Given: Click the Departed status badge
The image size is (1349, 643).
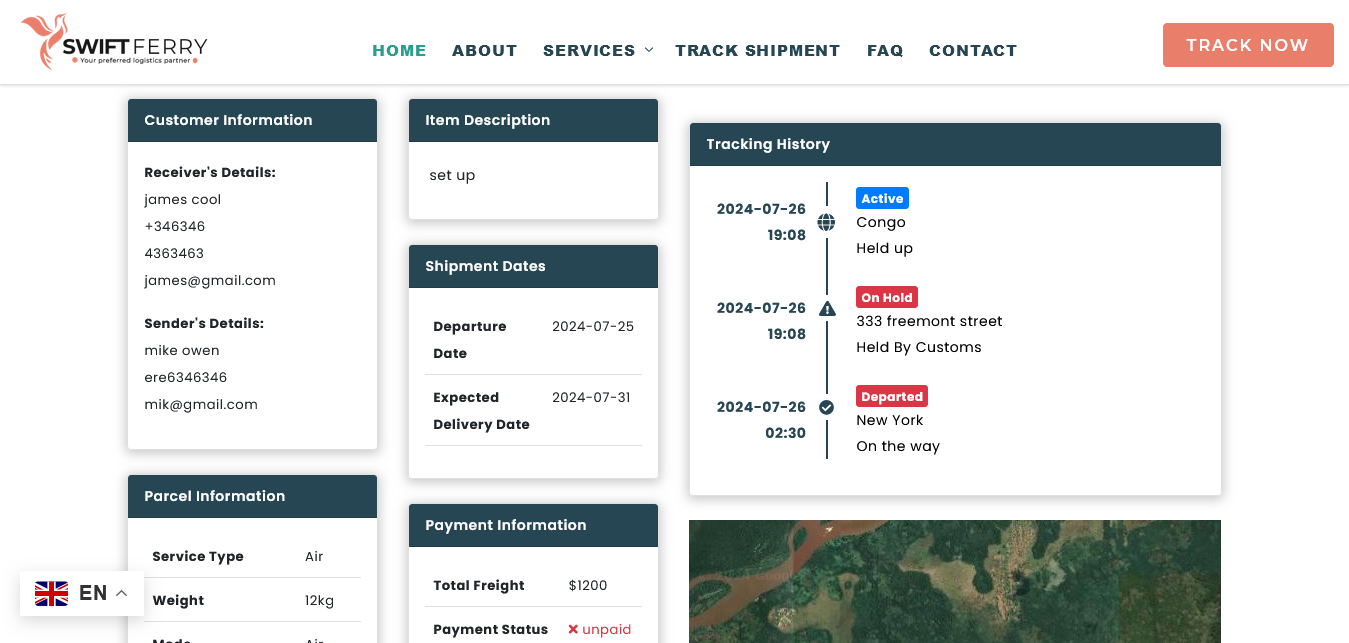Looking at the screenshot, I should [891, 396].
